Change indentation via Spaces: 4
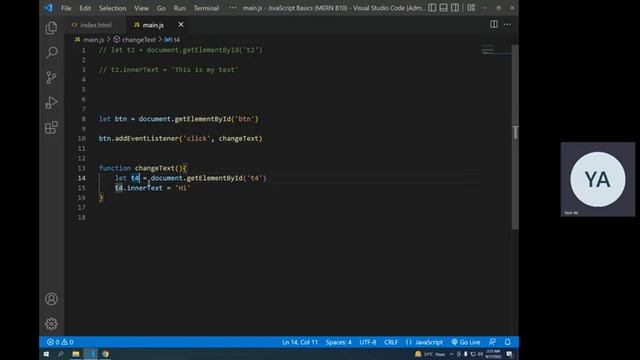The height and width of the screenshot is (360, 640). [x=338, y=342]
